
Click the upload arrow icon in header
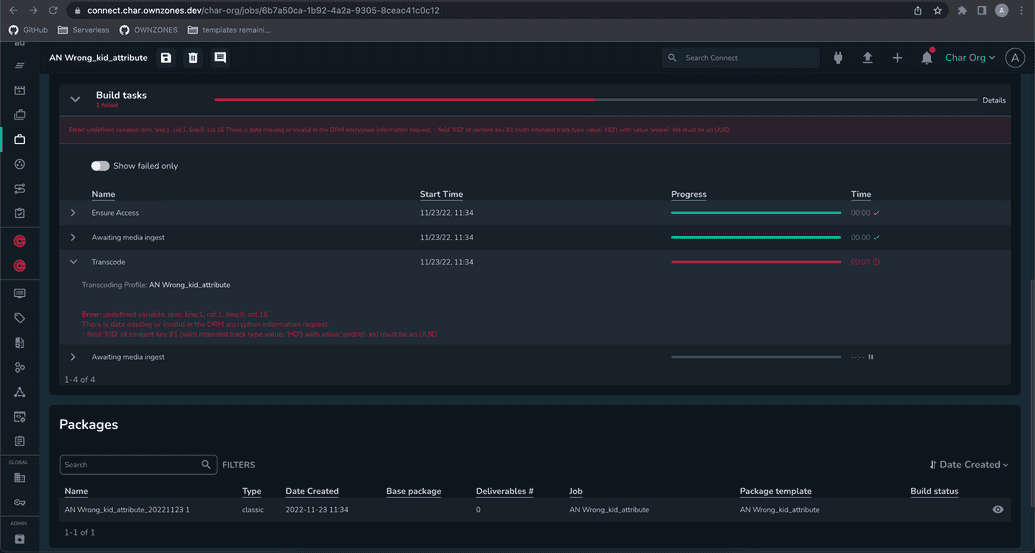(x=867, y=58)
